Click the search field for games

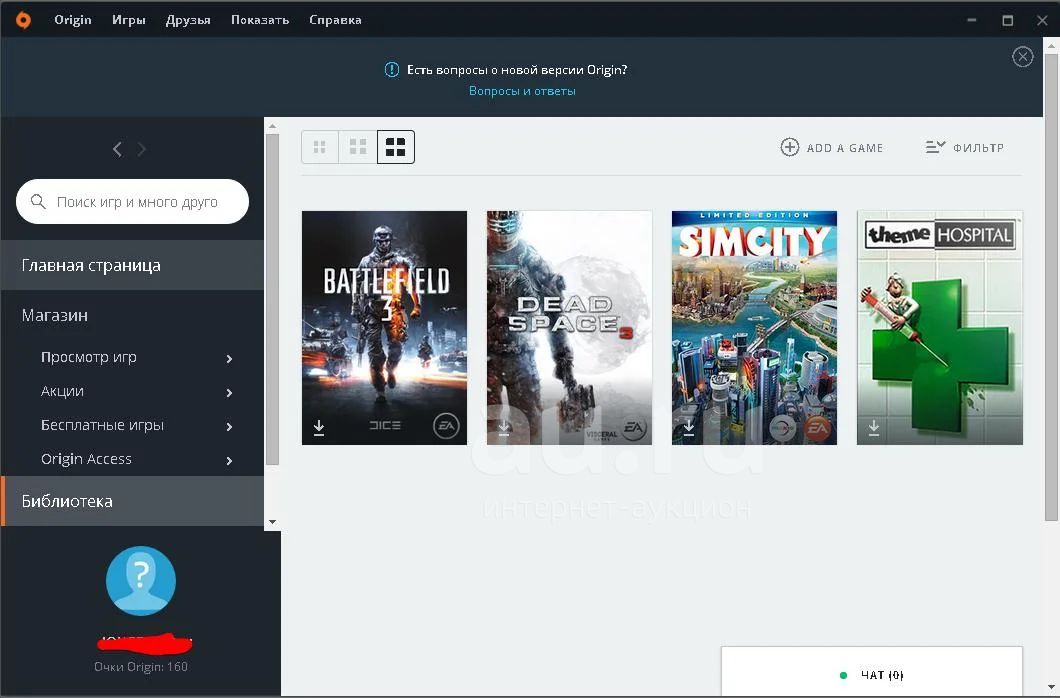click(x=132, y=201)
